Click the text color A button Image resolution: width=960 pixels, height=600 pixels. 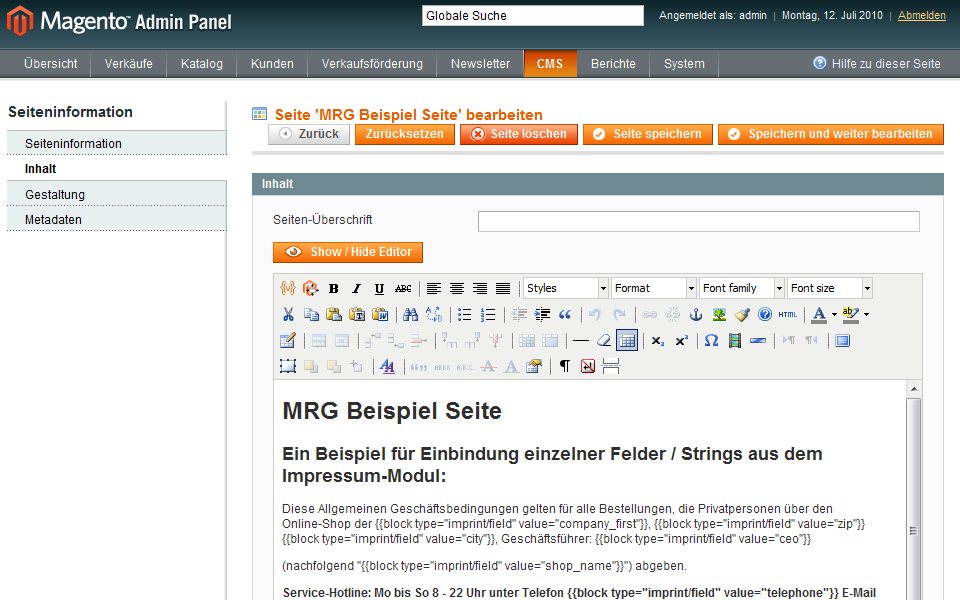[x=819, y=315]
